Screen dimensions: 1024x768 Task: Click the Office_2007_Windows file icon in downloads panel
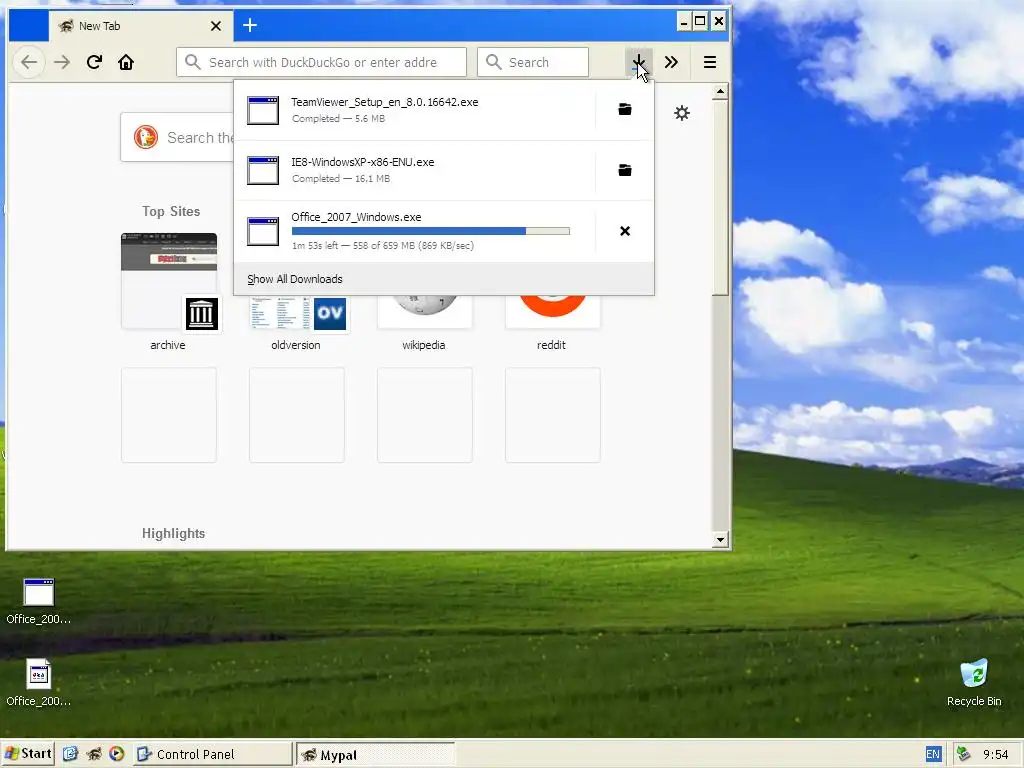(263, 231)
